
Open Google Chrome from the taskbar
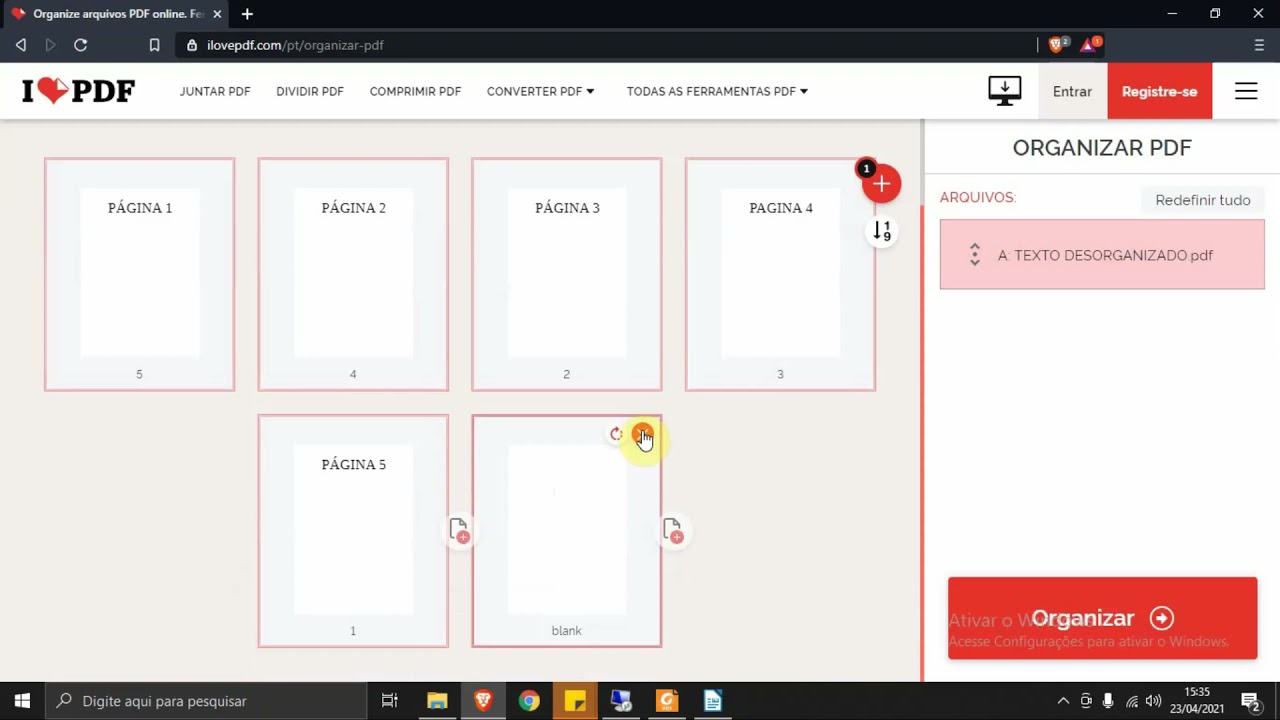529,701
